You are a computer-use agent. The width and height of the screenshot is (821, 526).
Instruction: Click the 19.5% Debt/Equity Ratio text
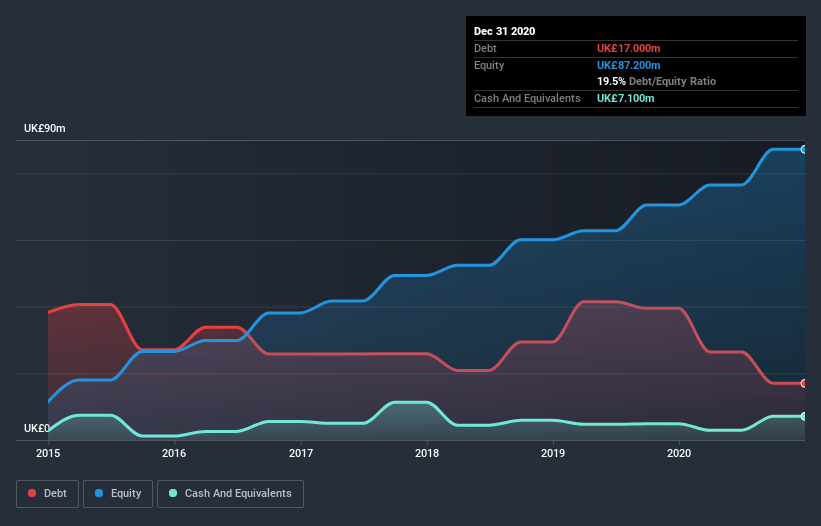coord(656,81)
